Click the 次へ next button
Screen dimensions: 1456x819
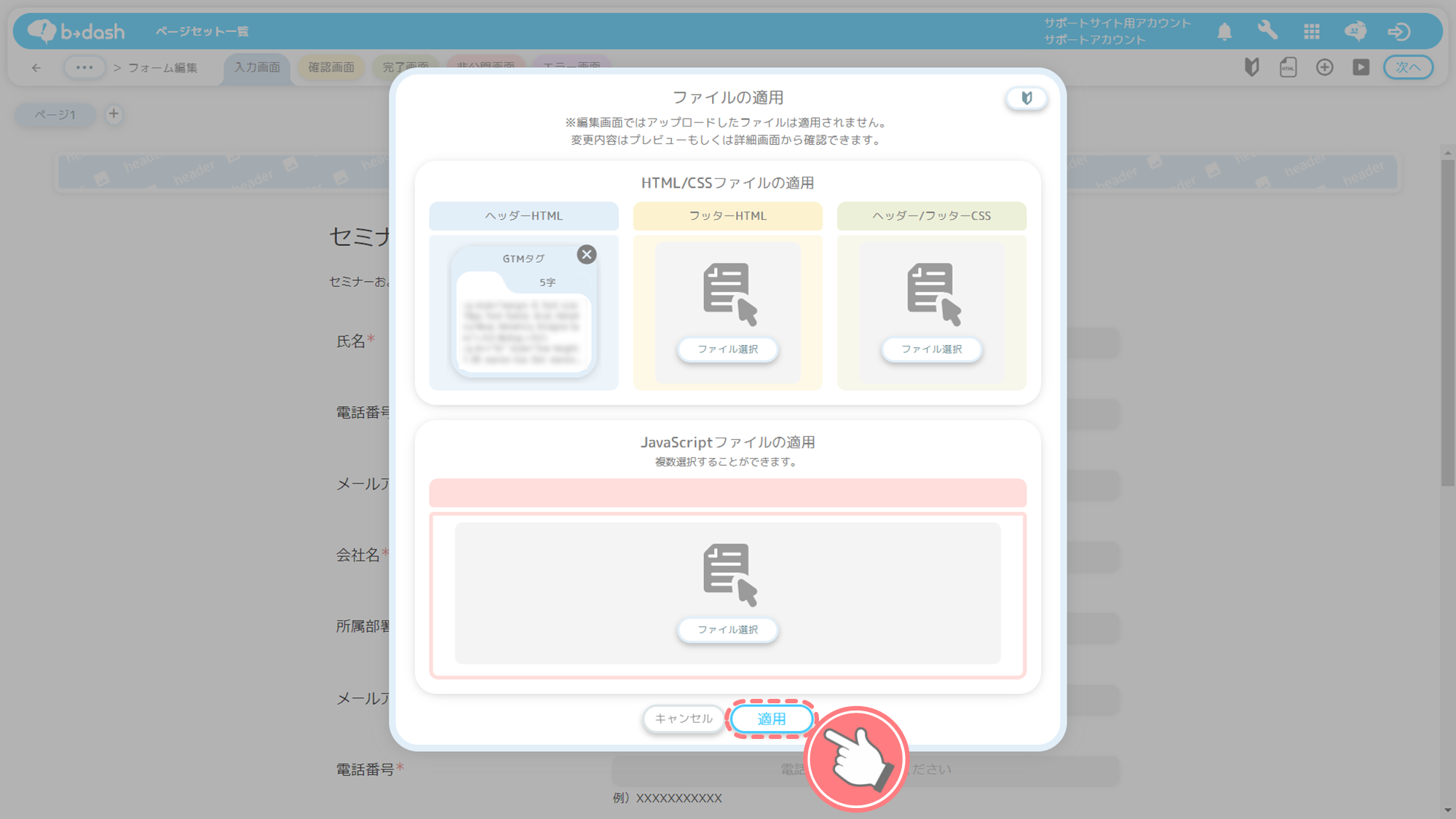pos(1408,68)
